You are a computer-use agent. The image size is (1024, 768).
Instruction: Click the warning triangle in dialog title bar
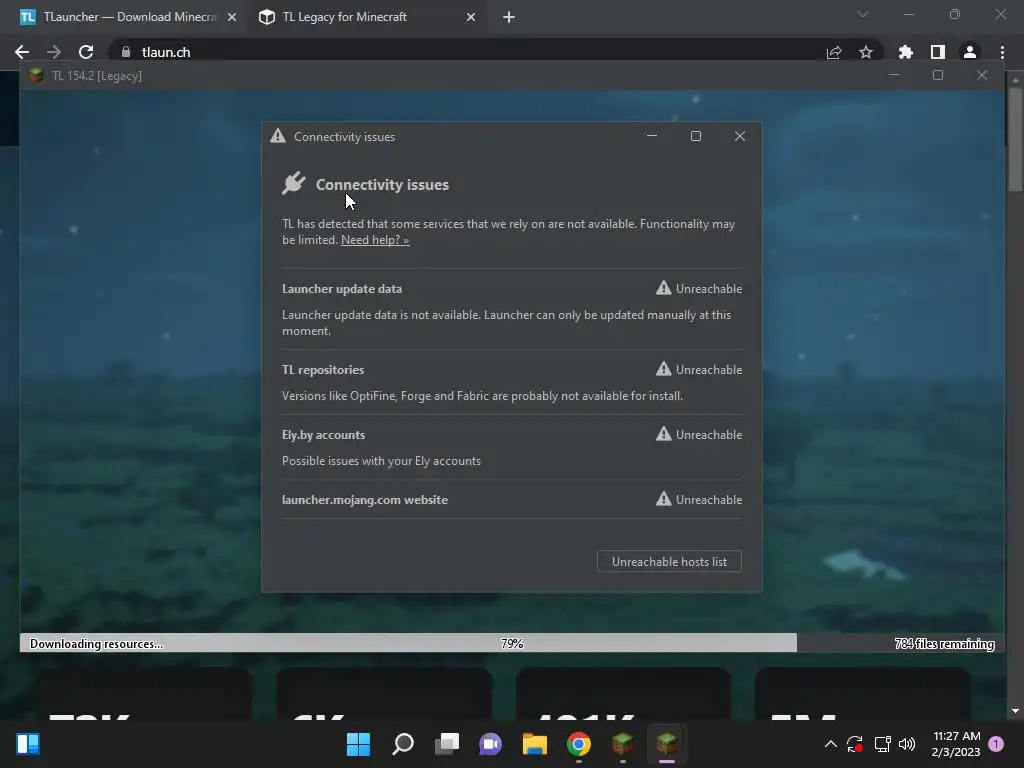click(278, 136)
